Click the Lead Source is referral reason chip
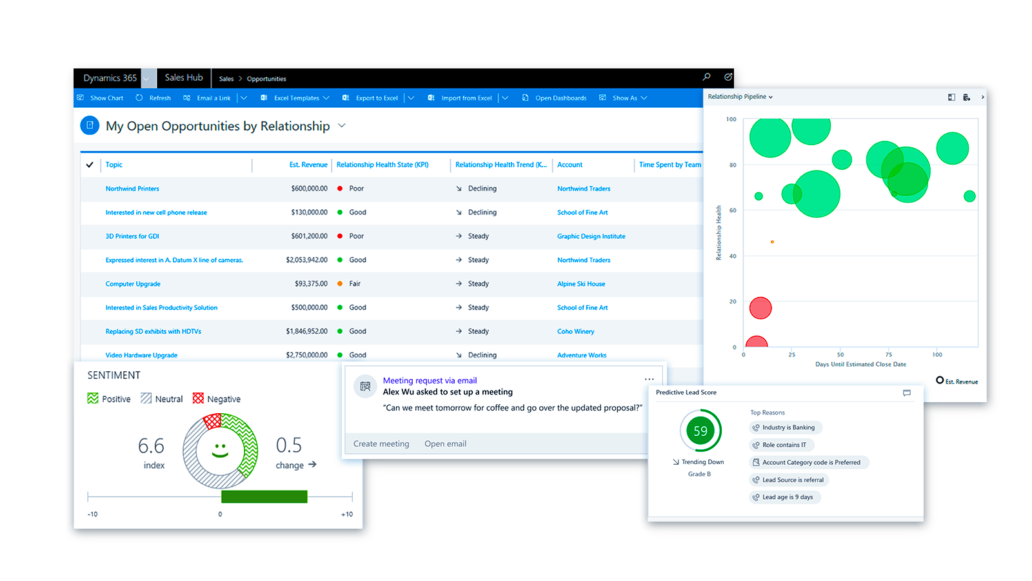This screenshot has width=1032, height=581. [789, 480]
